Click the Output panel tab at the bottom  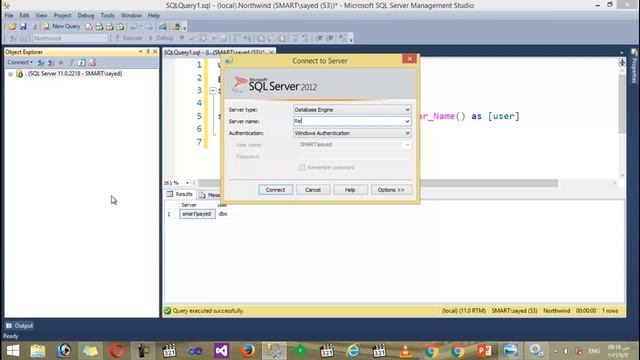[x=20, y=326]
